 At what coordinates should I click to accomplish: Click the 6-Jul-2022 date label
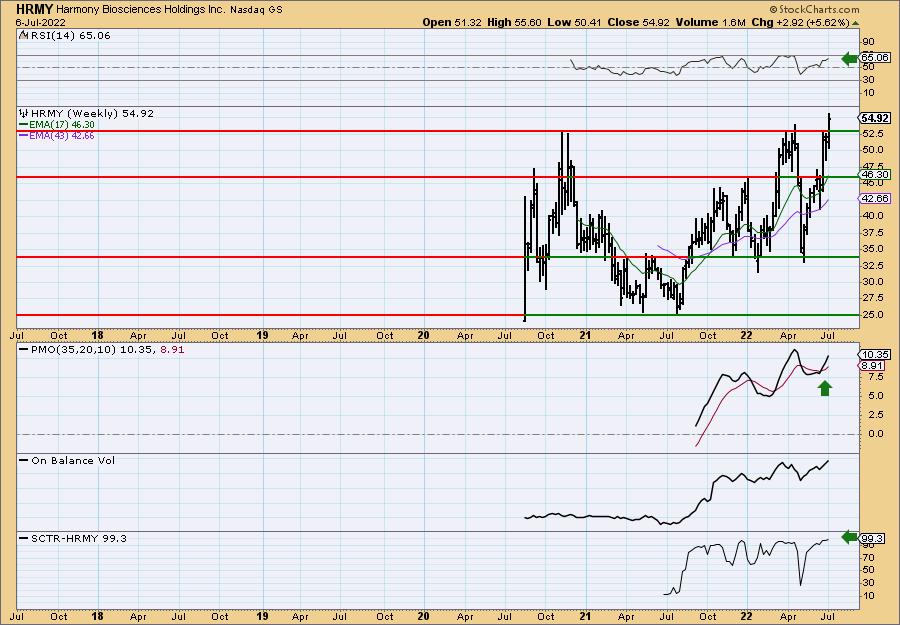pyautogui.click(x=41, y=22)
